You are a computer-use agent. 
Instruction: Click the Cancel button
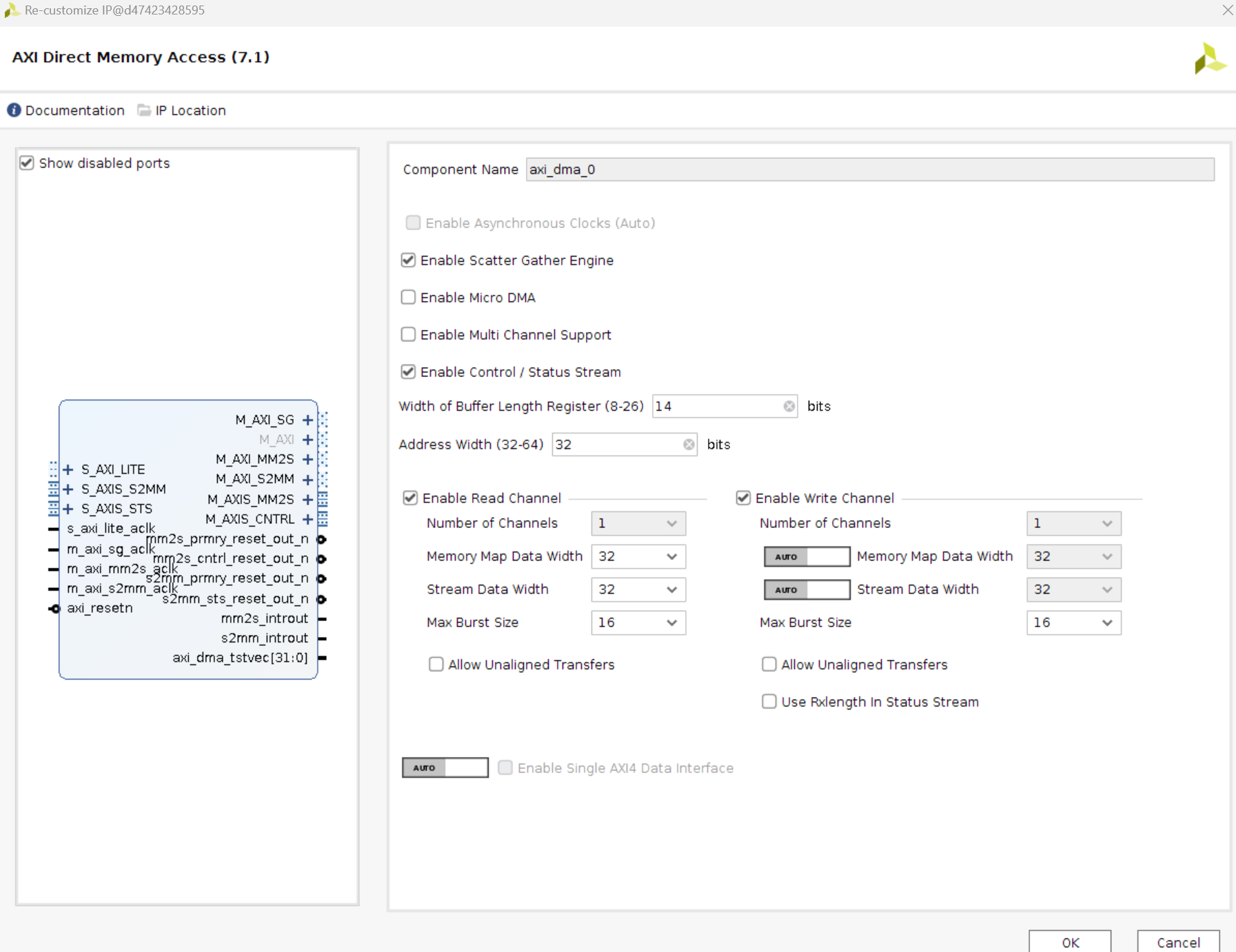click(x=1177, y=942)
